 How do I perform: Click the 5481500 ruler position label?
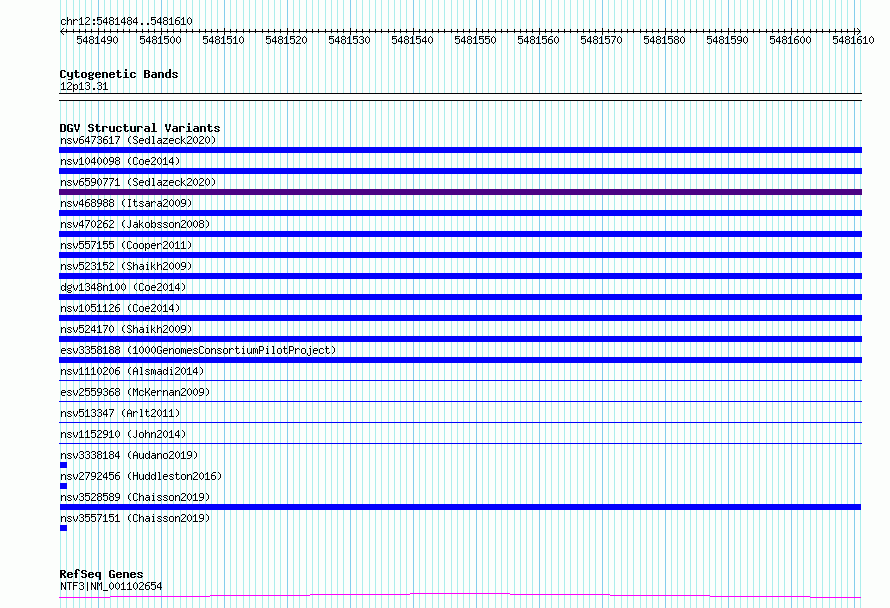(160, 40)
